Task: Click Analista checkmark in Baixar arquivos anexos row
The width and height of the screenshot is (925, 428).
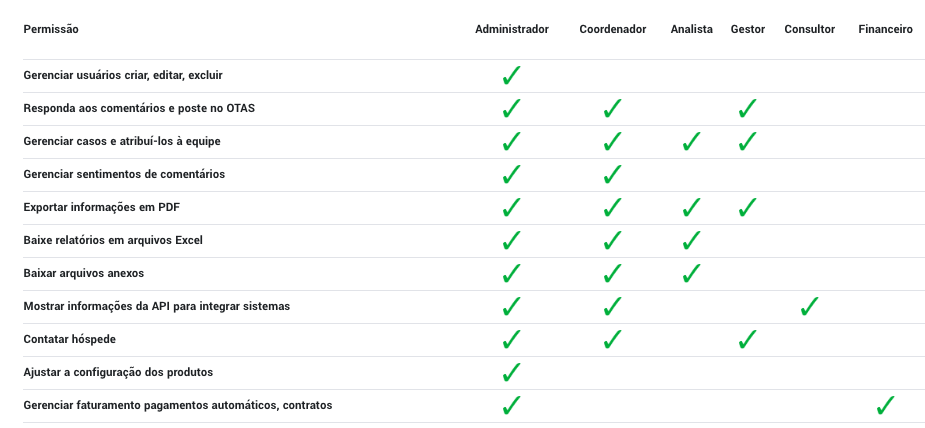Action: pyautogui.click(x=691, y=274)
